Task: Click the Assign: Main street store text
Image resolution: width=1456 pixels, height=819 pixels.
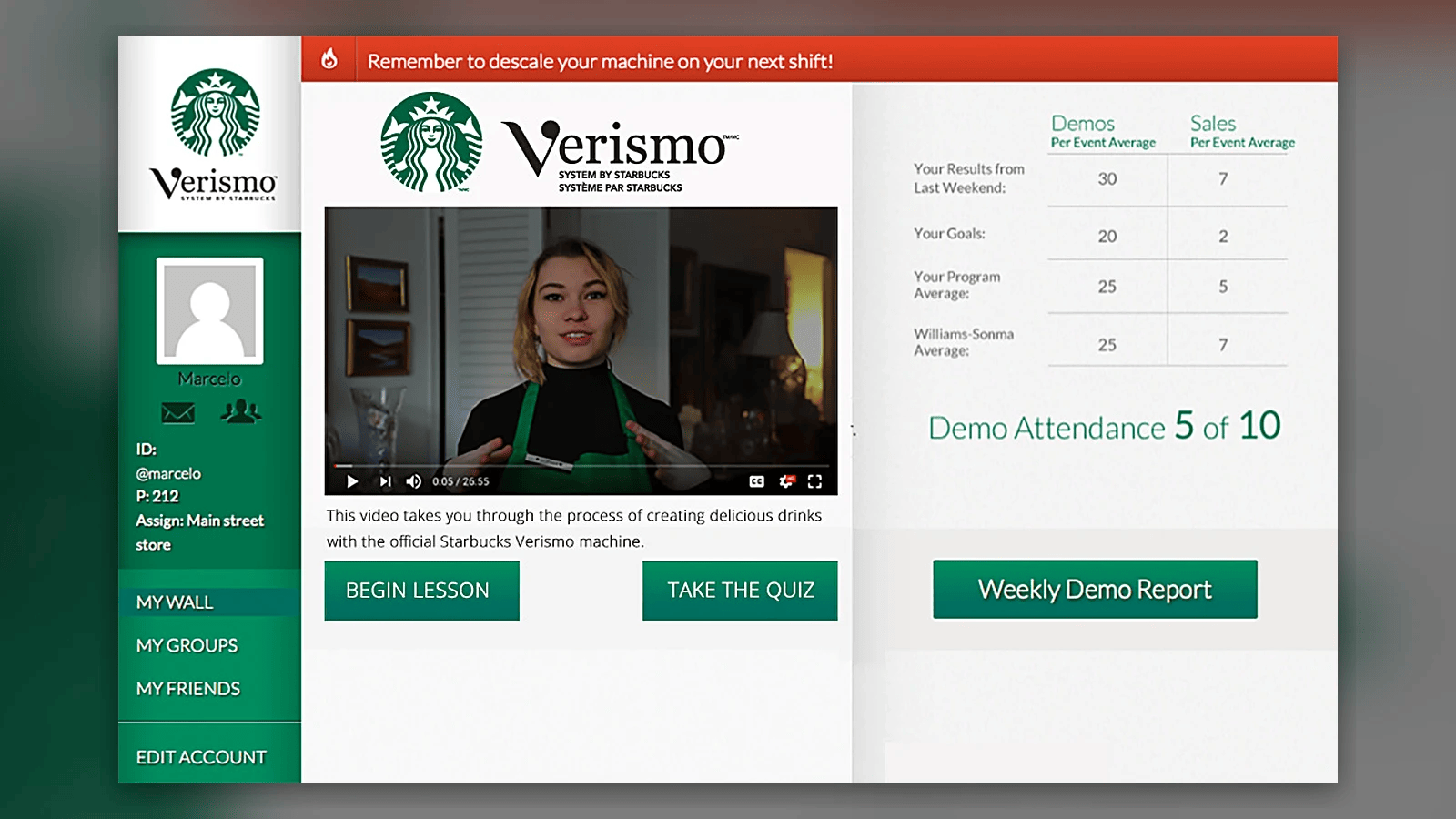Action: tap(199, 532)
